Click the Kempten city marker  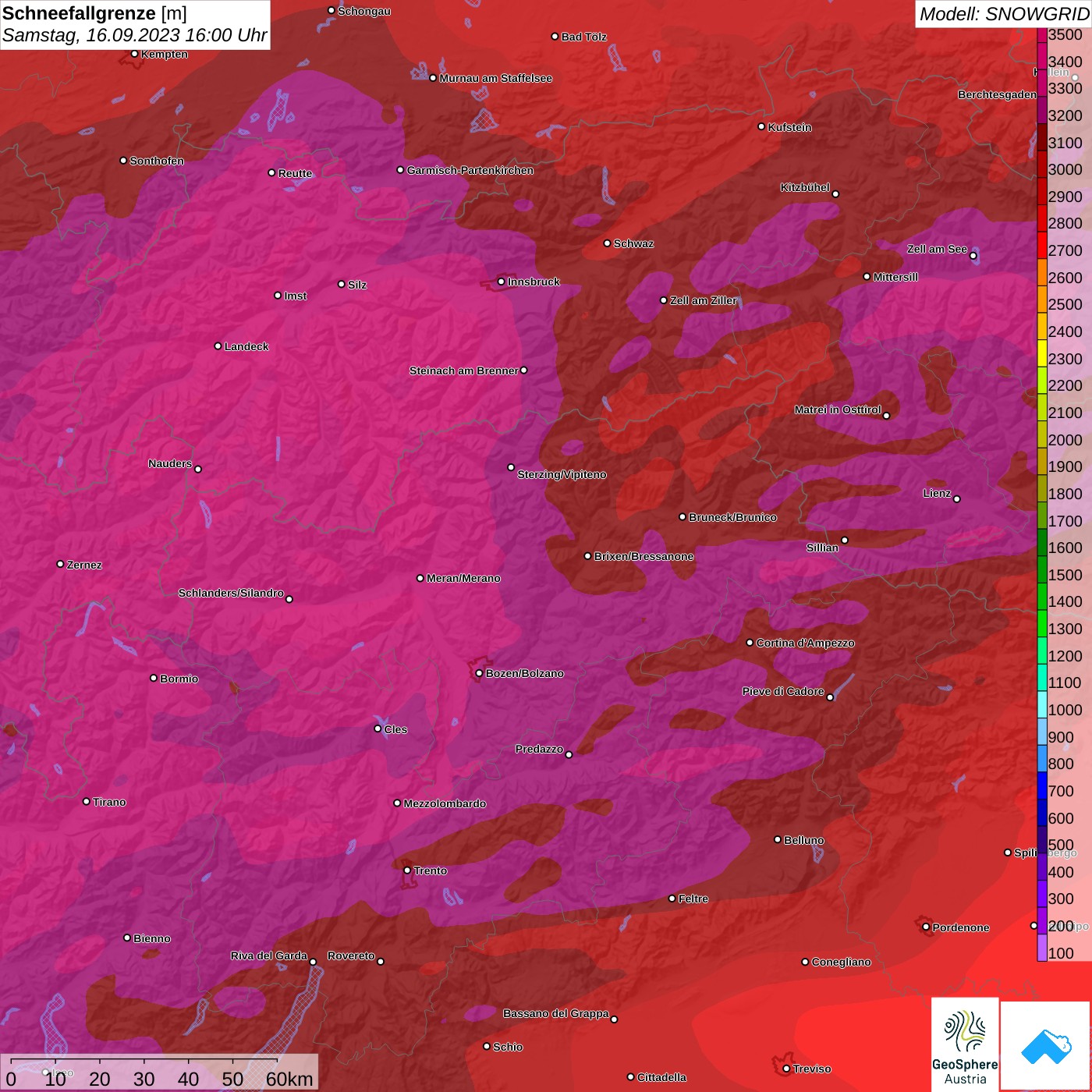(x=135, y=54)
